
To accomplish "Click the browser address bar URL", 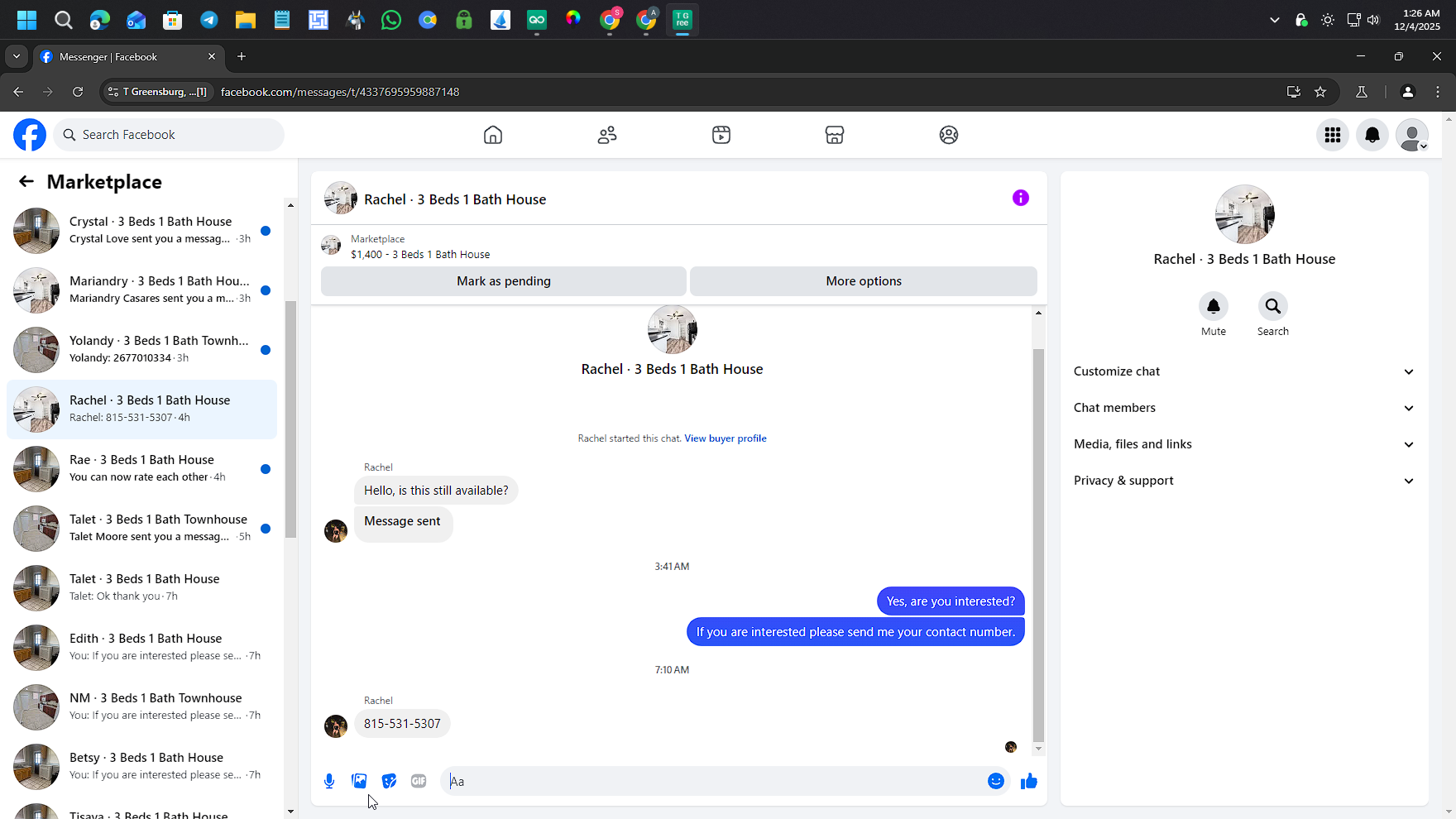I will [x=340, y=92].
